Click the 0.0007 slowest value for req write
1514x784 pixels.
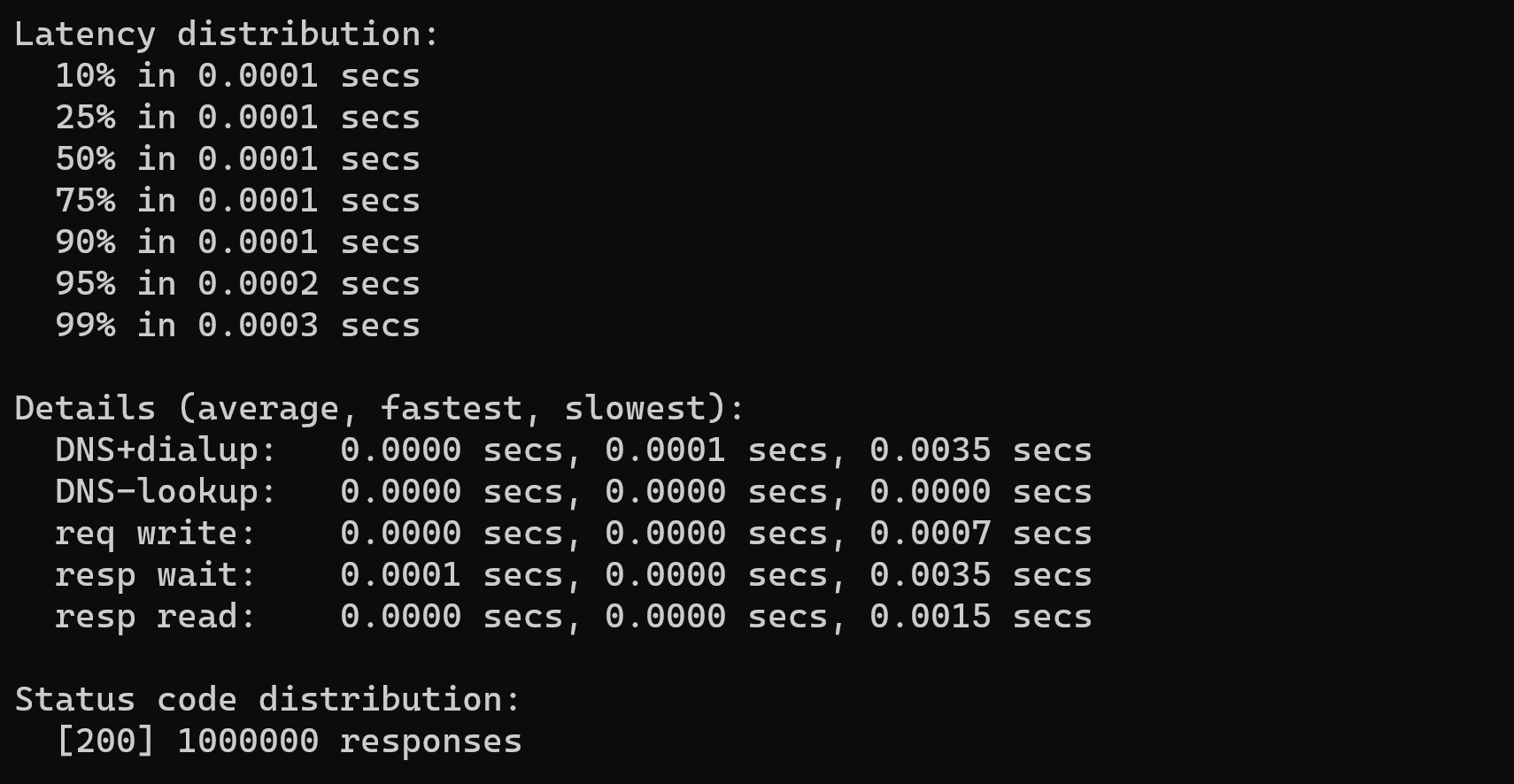click(x=931, y=534)
